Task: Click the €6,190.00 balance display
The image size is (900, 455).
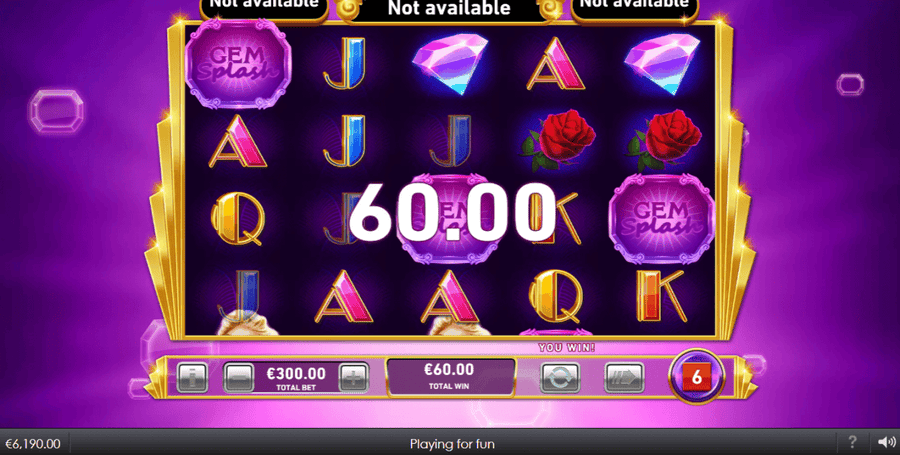Action: [x=33, y=444]
